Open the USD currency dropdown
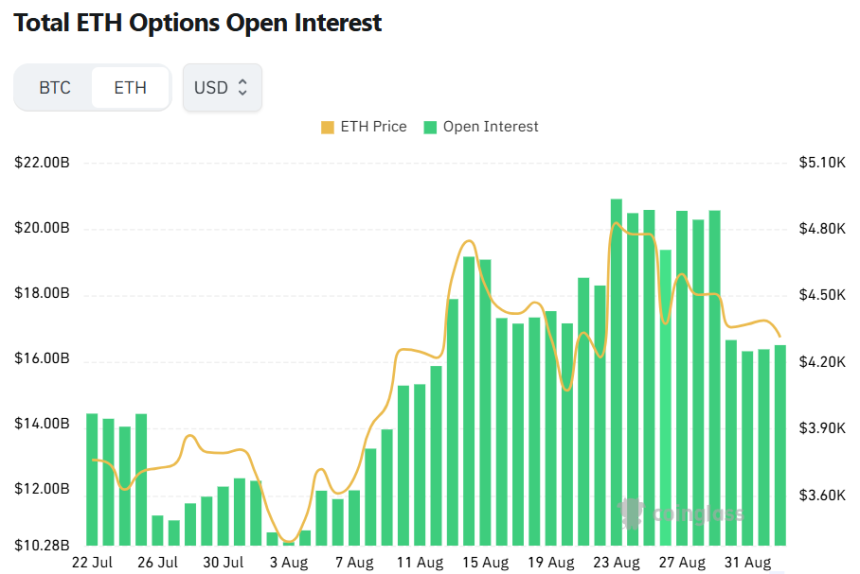This screenshot has width=860, height=574. pos(221,88)
